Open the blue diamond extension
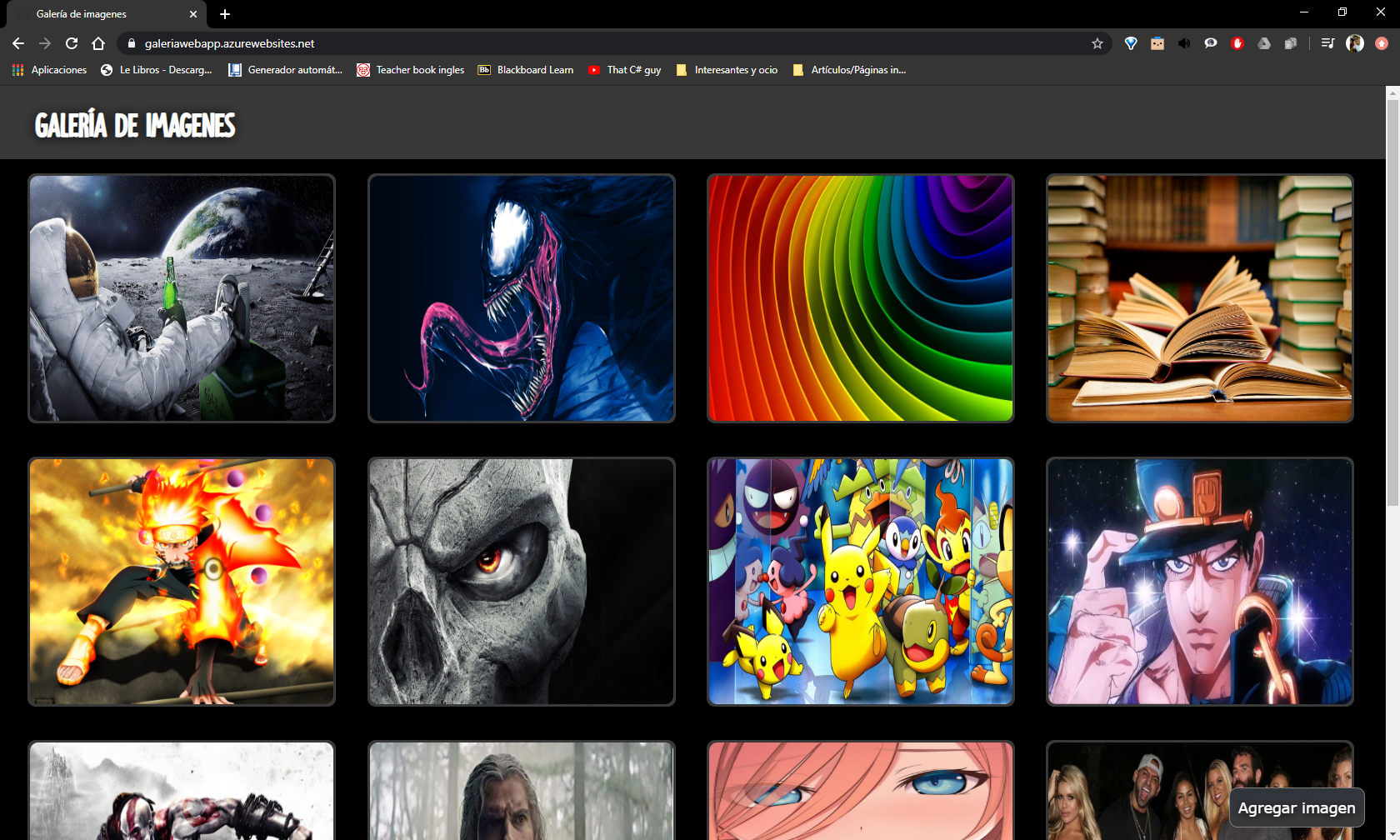Image resolution: width=1400 pixels, height=840 pixels. (x=1131, y=43)
